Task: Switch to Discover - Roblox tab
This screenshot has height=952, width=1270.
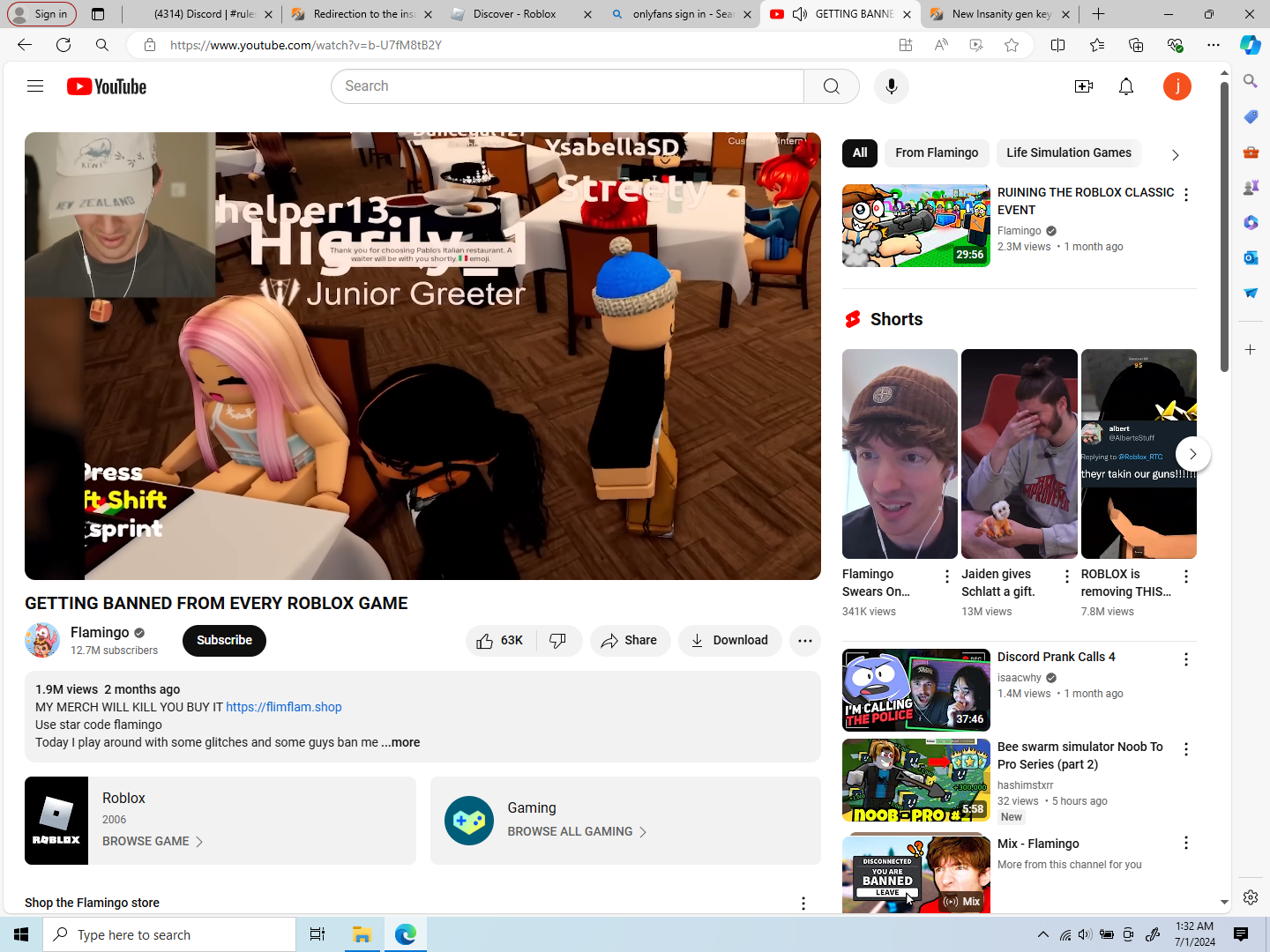Action: coord(522,14)
